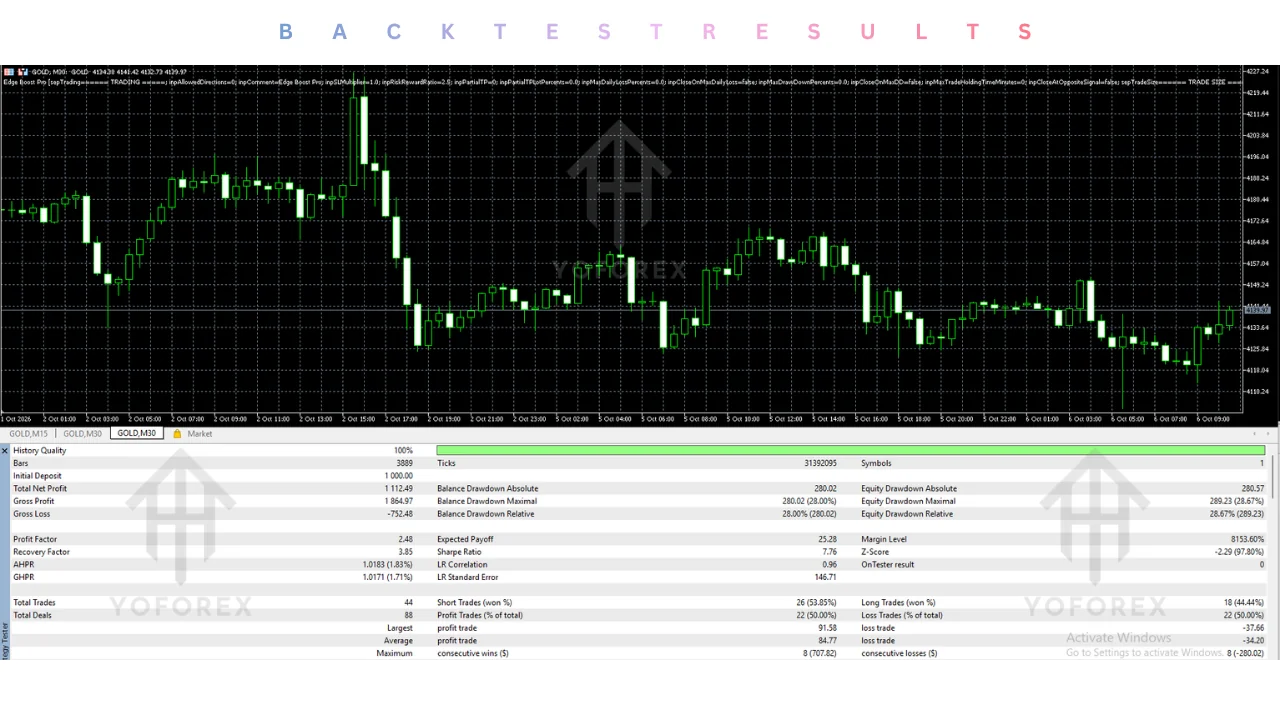The image size is (1280, 720).
Task: Select the Equity Drawdown Relative value 28.67% (289.23)
Action: pos(1237,514)
